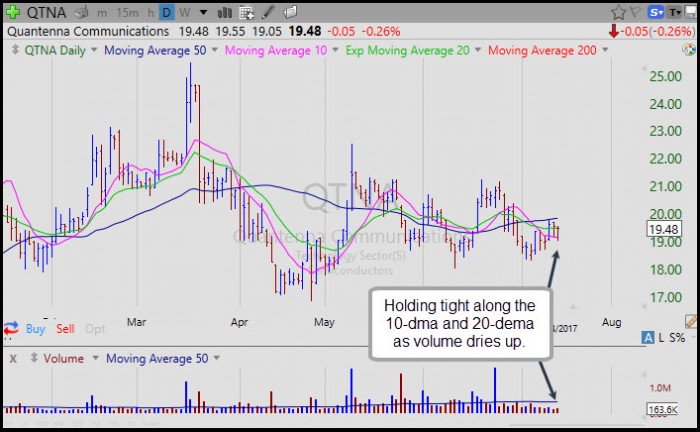Click the Quantenna Communications company name
This screenshot has height=432, width=700.
[x=88, y=31]
